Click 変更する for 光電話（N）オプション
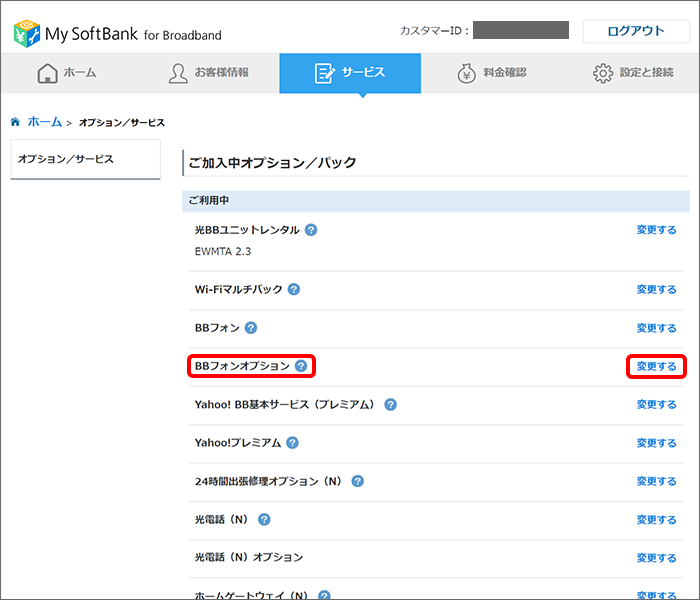The width and height of the screenshot is (700, 600). [x=656, y=558]
